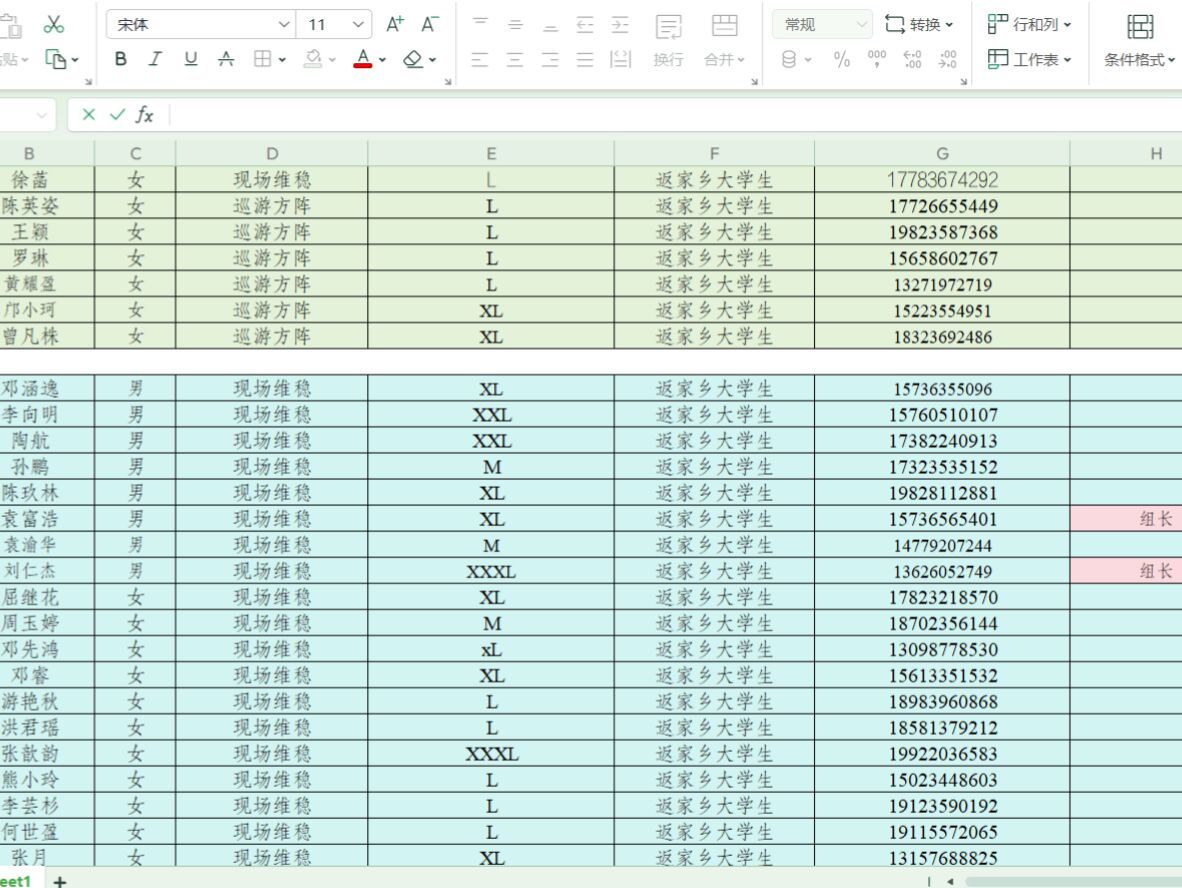Click the justify alignment icon
Screen dimensions: 1182x888
pos(585,59)
